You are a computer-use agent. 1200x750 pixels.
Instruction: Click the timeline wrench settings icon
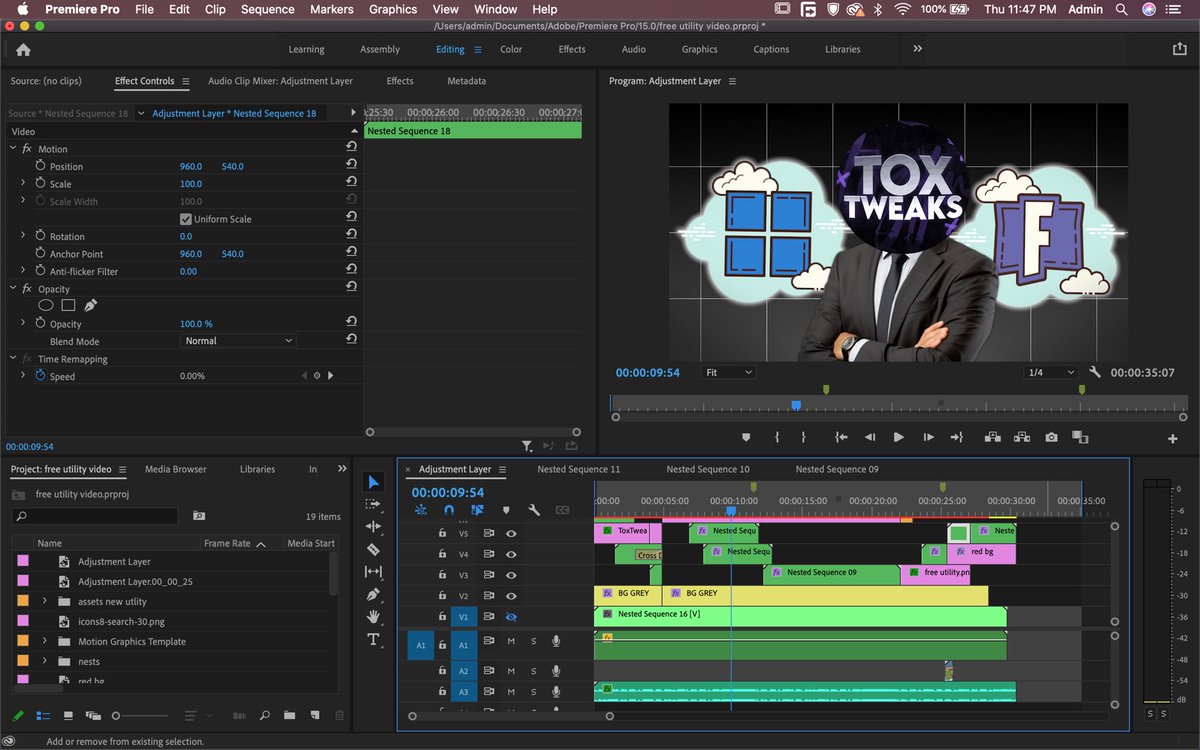click(534, 510)
